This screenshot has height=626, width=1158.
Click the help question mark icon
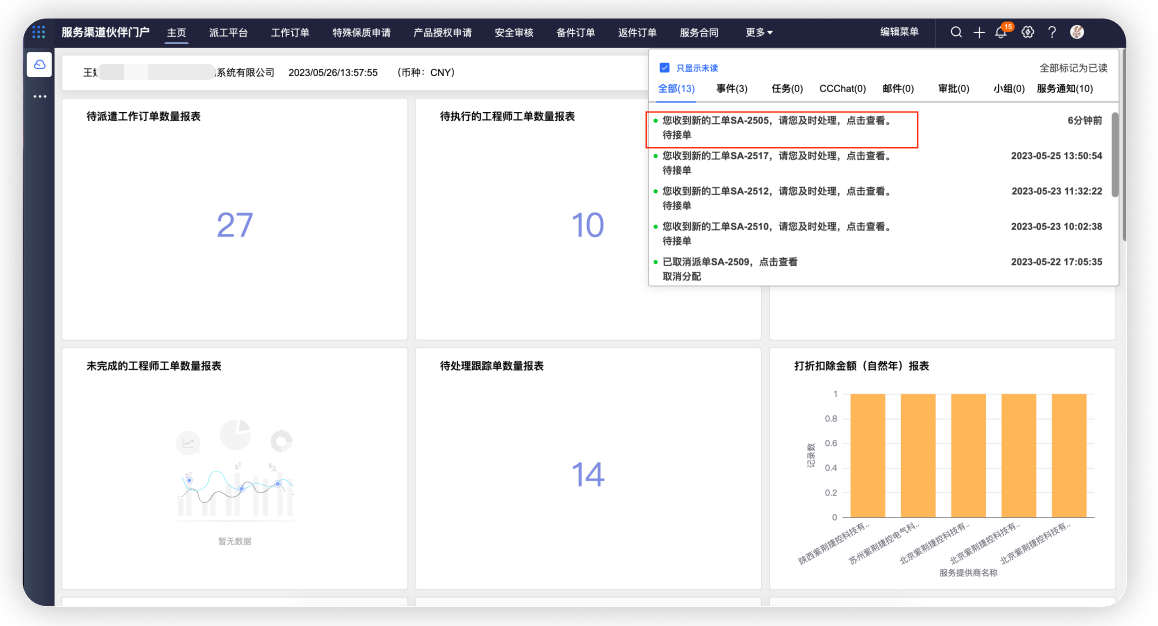coord(1052,32)
